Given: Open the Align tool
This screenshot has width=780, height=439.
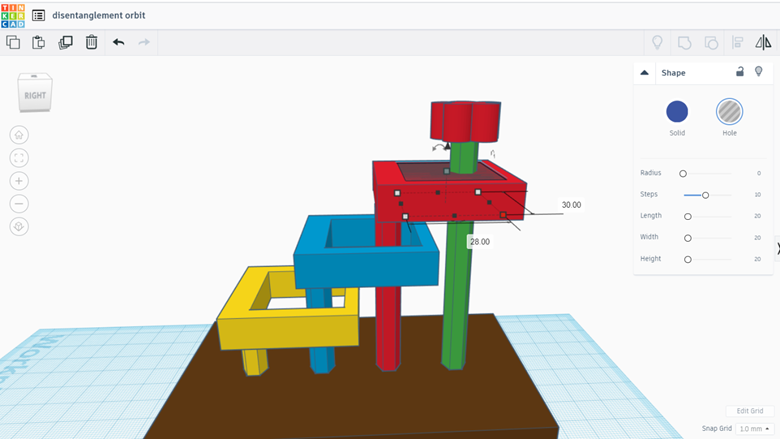Looking at the screenshot, I should coord(738,43).
